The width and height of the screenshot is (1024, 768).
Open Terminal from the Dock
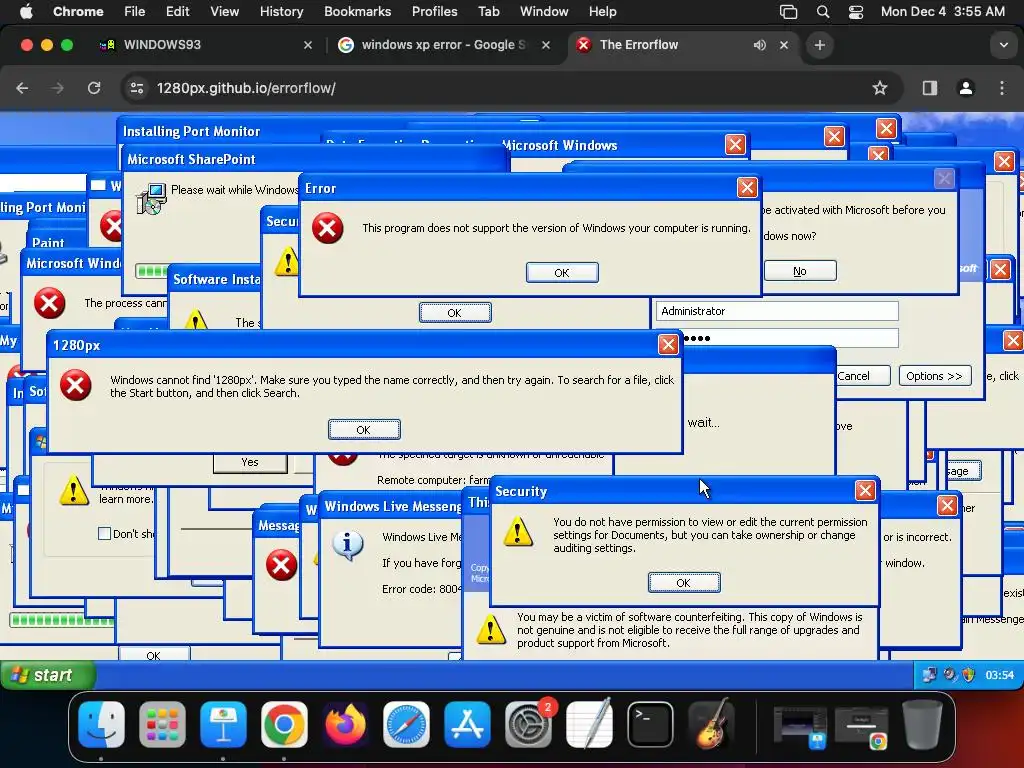pyautogui.click(x=650, y=724)
